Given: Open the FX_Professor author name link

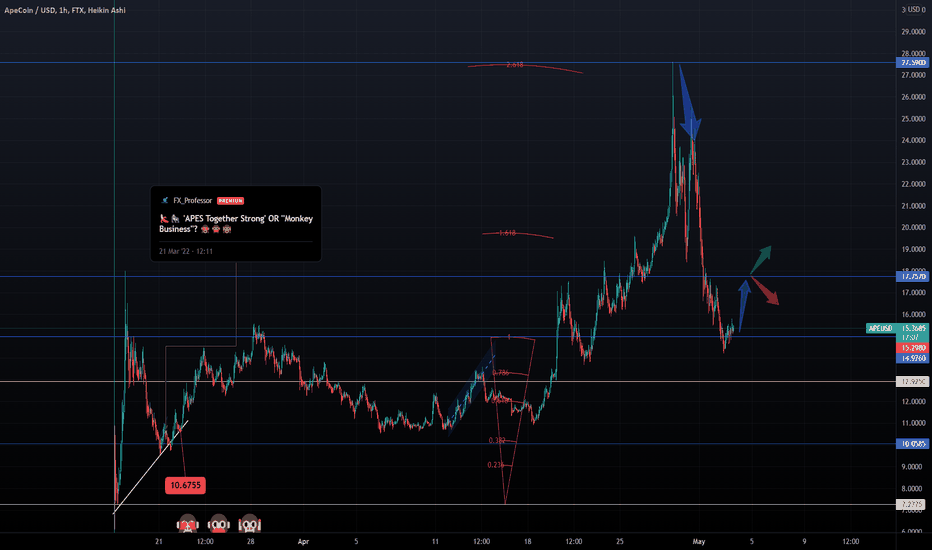Looking at the screenshot, I should point(193,201).
